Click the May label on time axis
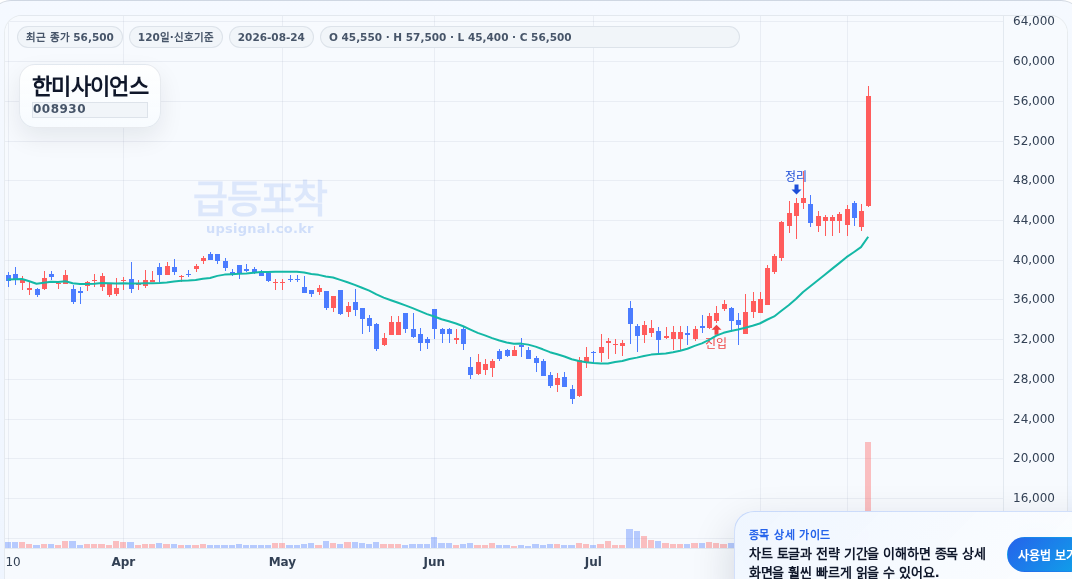The height and width of the screenshot is (579, 1072). (282, 562)
